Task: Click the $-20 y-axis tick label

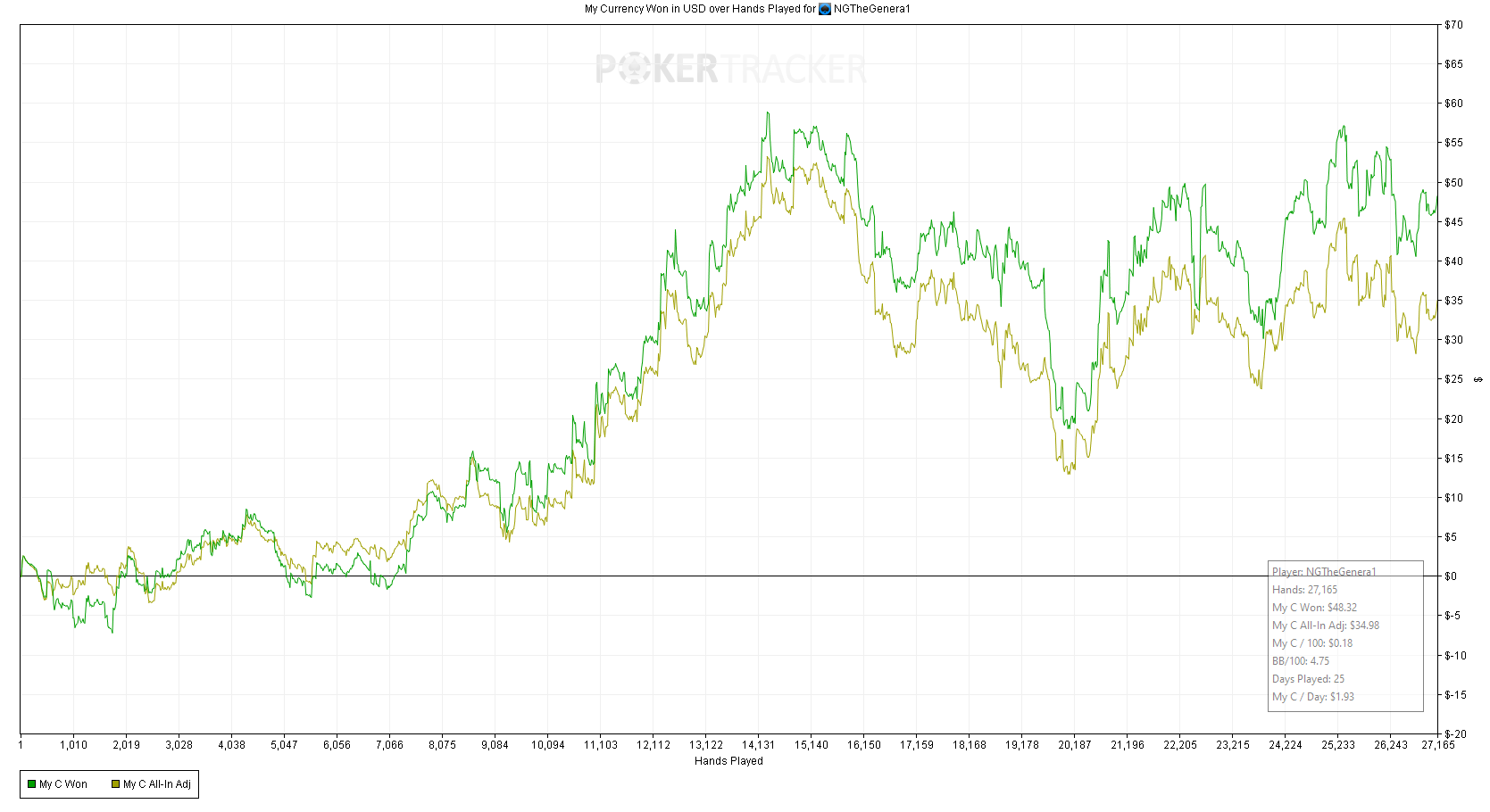Action: point(1456,734)
